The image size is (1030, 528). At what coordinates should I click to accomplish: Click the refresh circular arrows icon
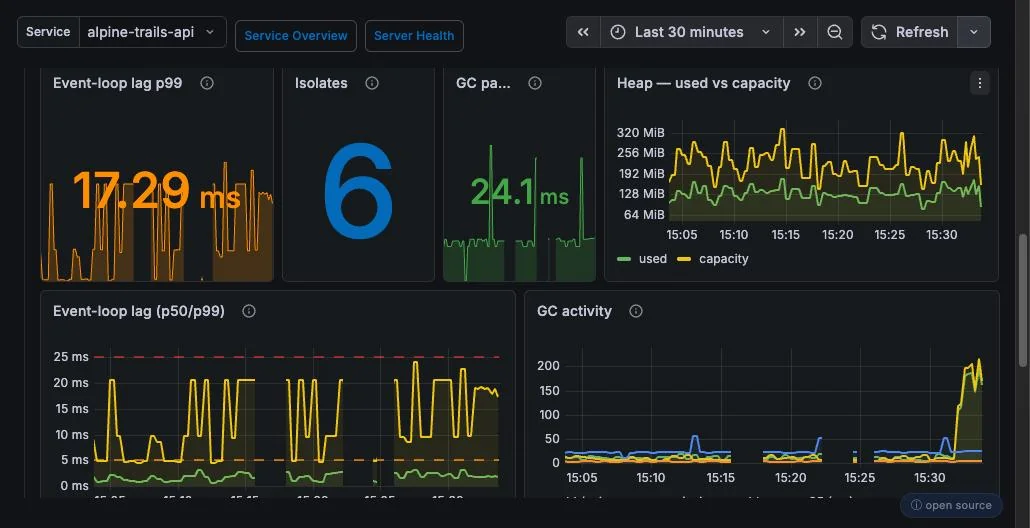[879, 32]
